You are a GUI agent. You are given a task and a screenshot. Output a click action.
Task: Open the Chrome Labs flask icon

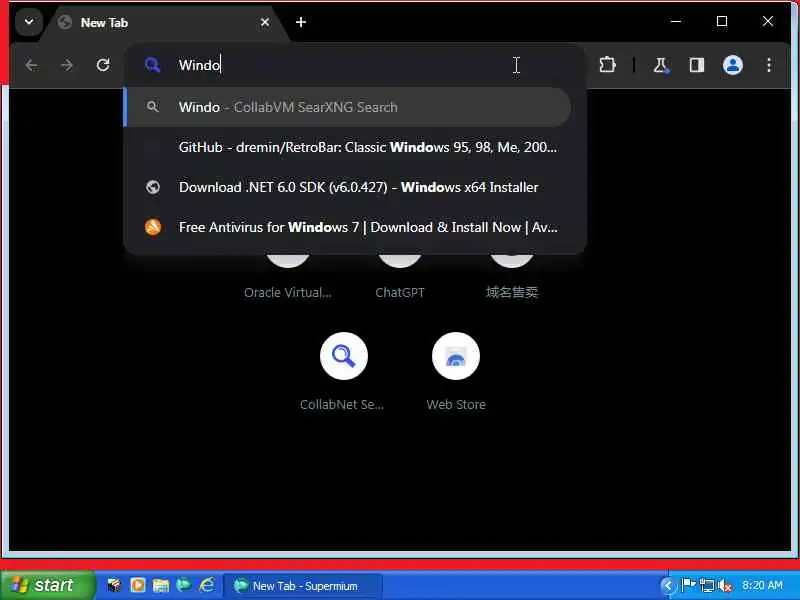(661, 65)
